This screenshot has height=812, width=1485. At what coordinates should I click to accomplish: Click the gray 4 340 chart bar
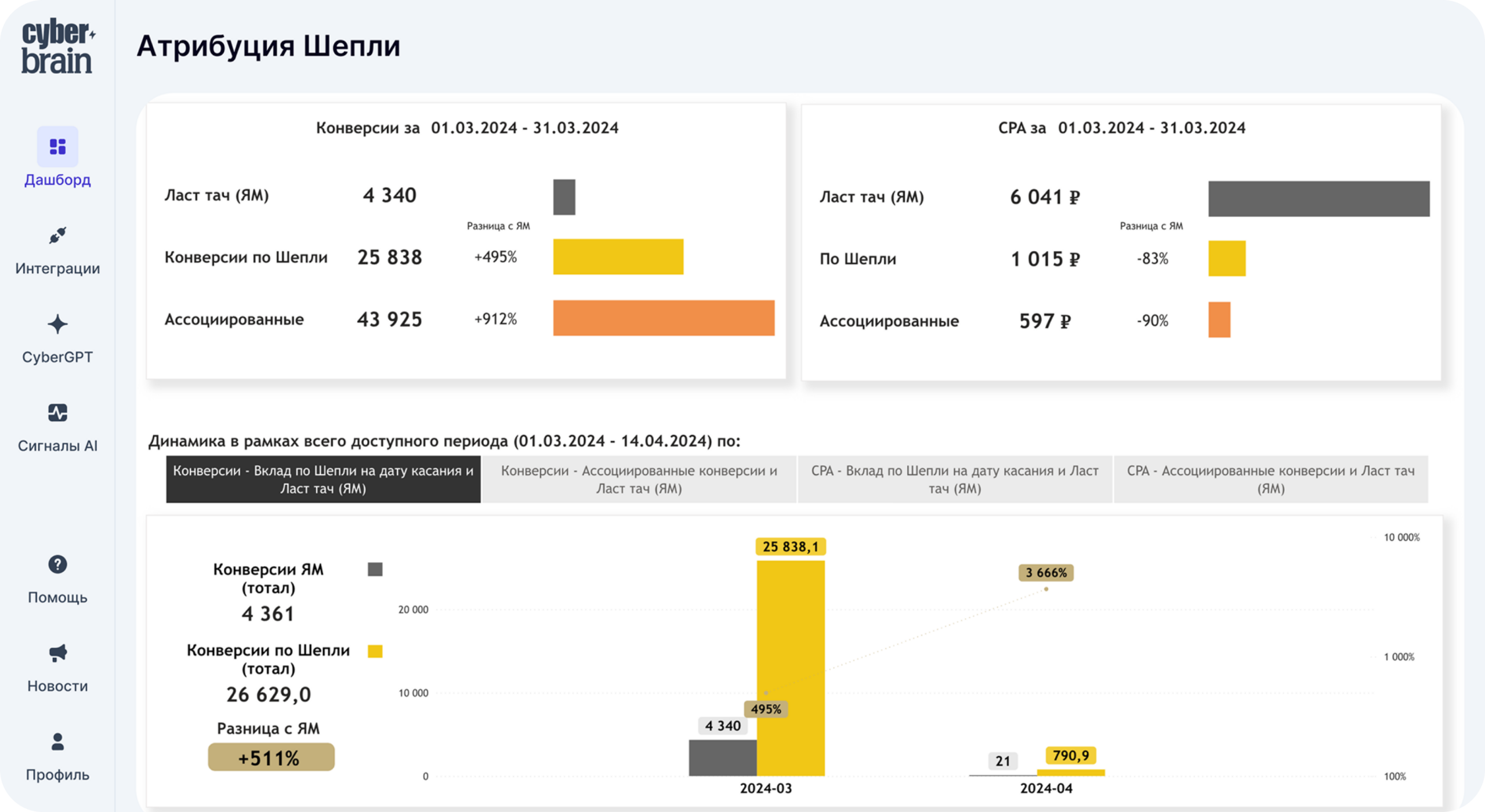pyautogui.click(x=723, y=758)
